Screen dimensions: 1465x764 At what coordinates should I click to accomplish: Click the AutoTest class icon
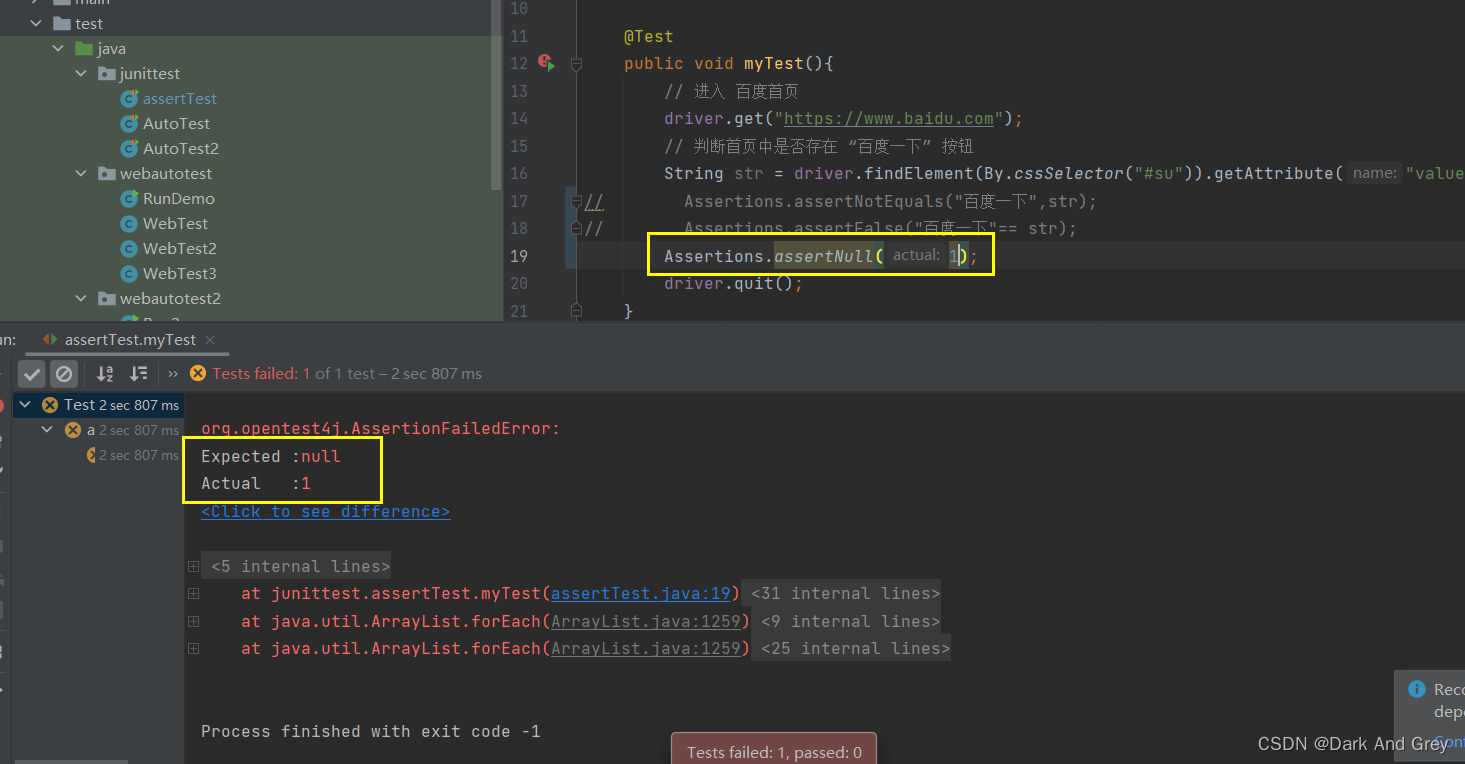click(x=128, y=124)
